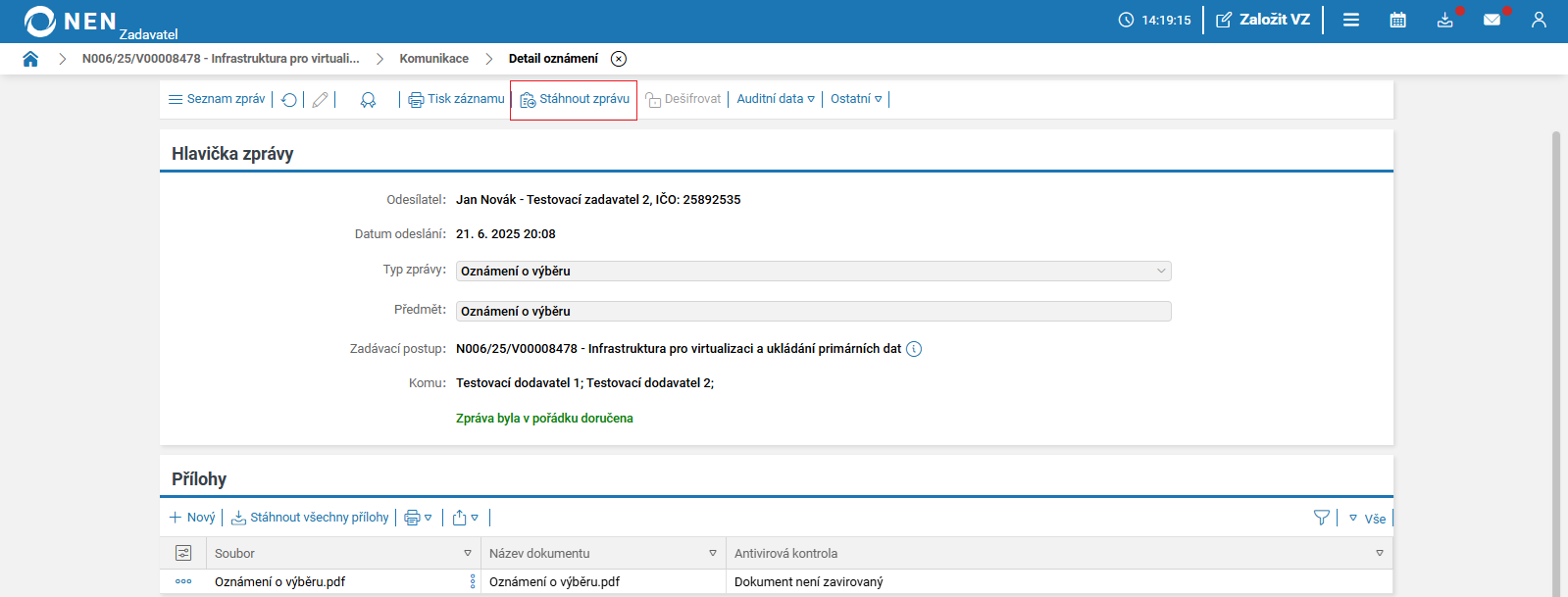Viewport: 1568px width, 597px height.
Task: Click Stáhnout všechny přílohy
Action: [310, 518]
